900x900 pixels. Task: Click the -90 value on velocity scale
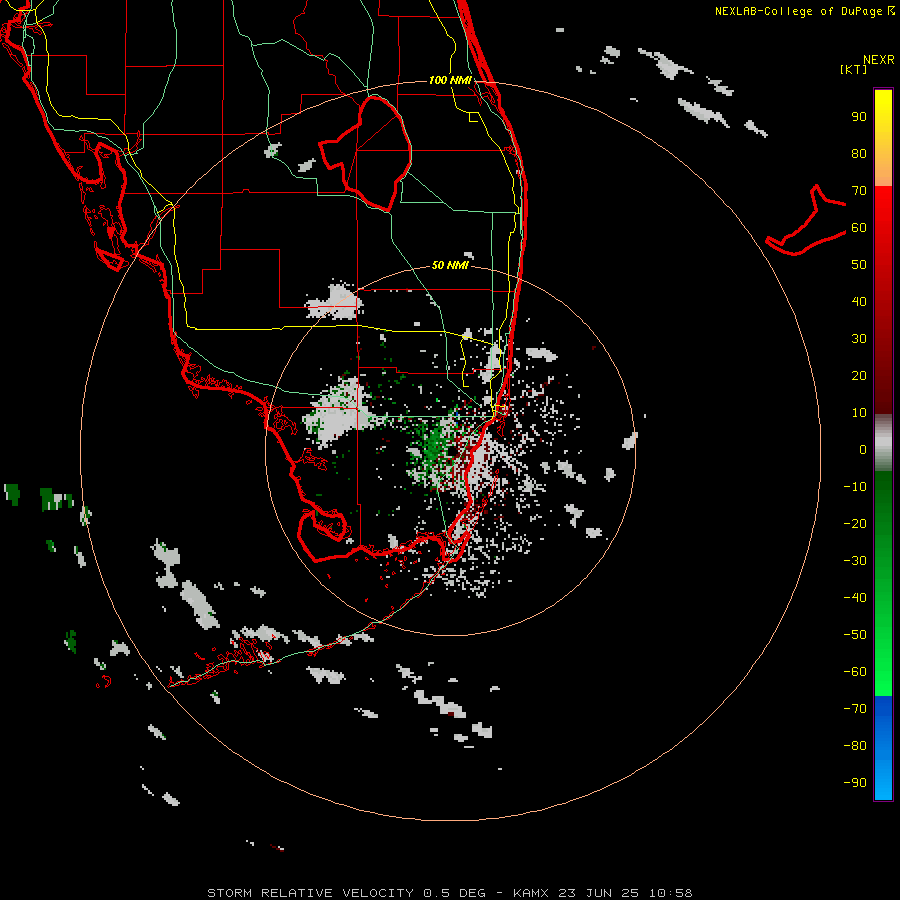[x=855, y=783]
